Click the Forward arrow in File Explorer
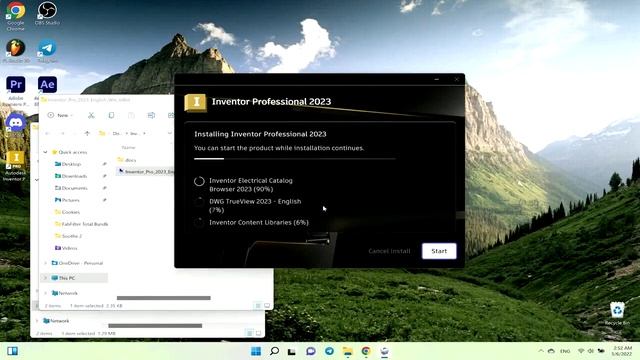 pos(63,133)
